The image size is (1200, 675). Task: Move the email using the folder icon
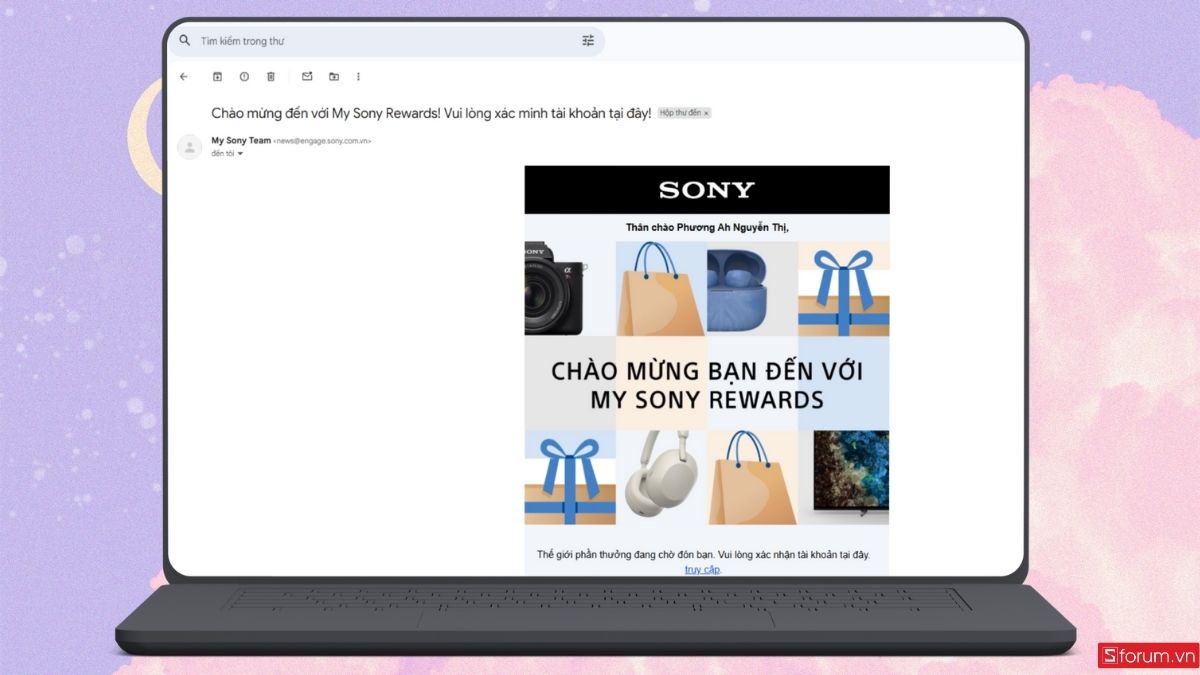333,76
